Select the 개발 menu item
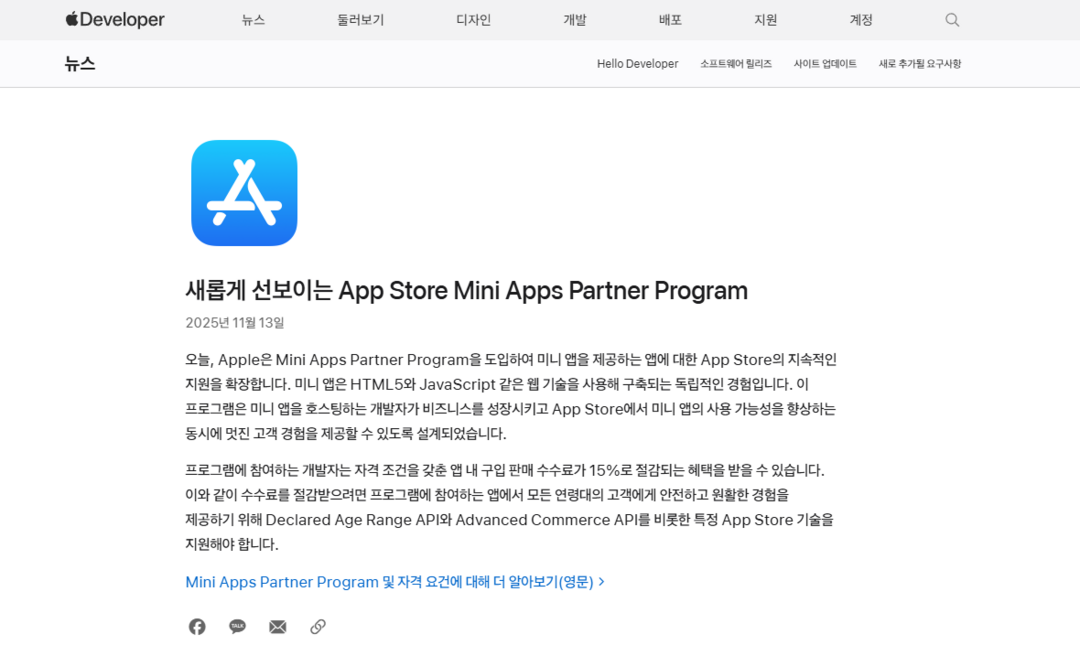This screenshot has height=656, width=1080. (x=575, y=20)
